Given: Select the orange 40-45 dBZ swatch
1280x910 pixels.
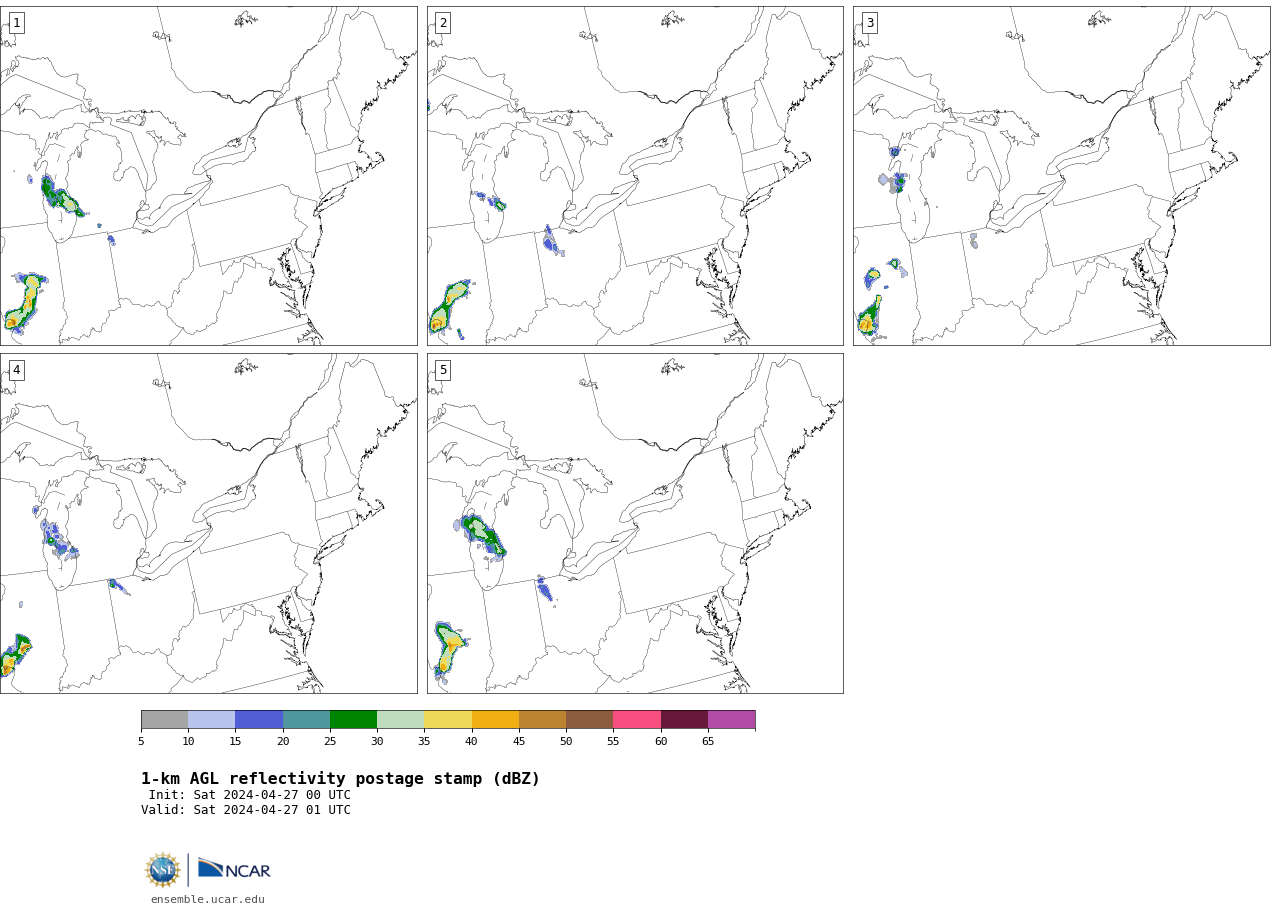Looking at the screenshot, I should 495,720.
